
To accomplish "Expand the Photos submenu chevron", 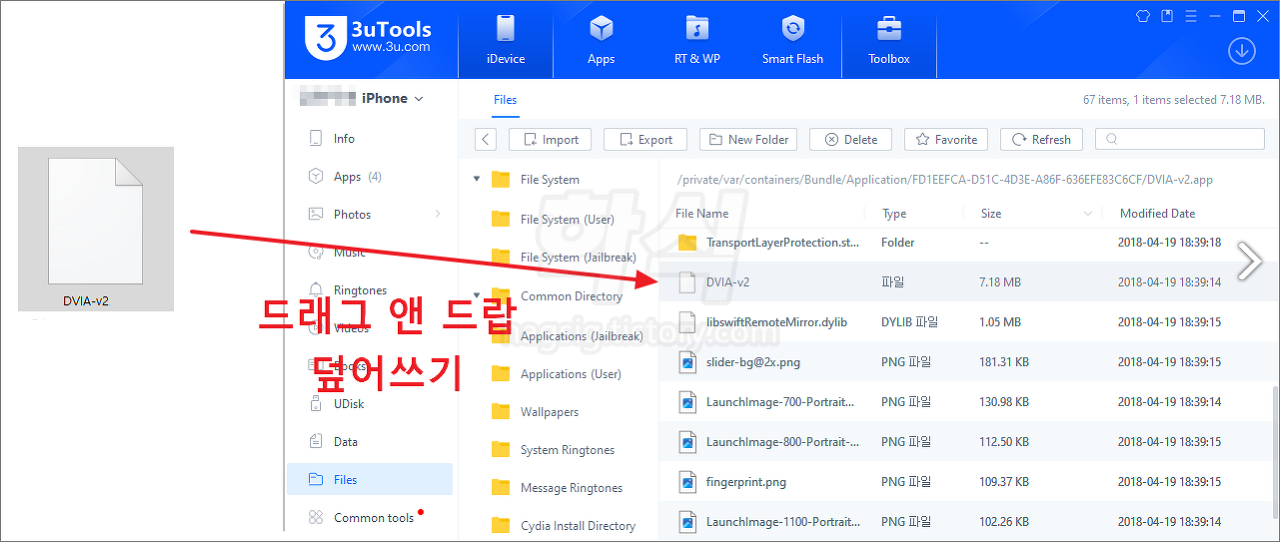I will click(x=438, y=214).
